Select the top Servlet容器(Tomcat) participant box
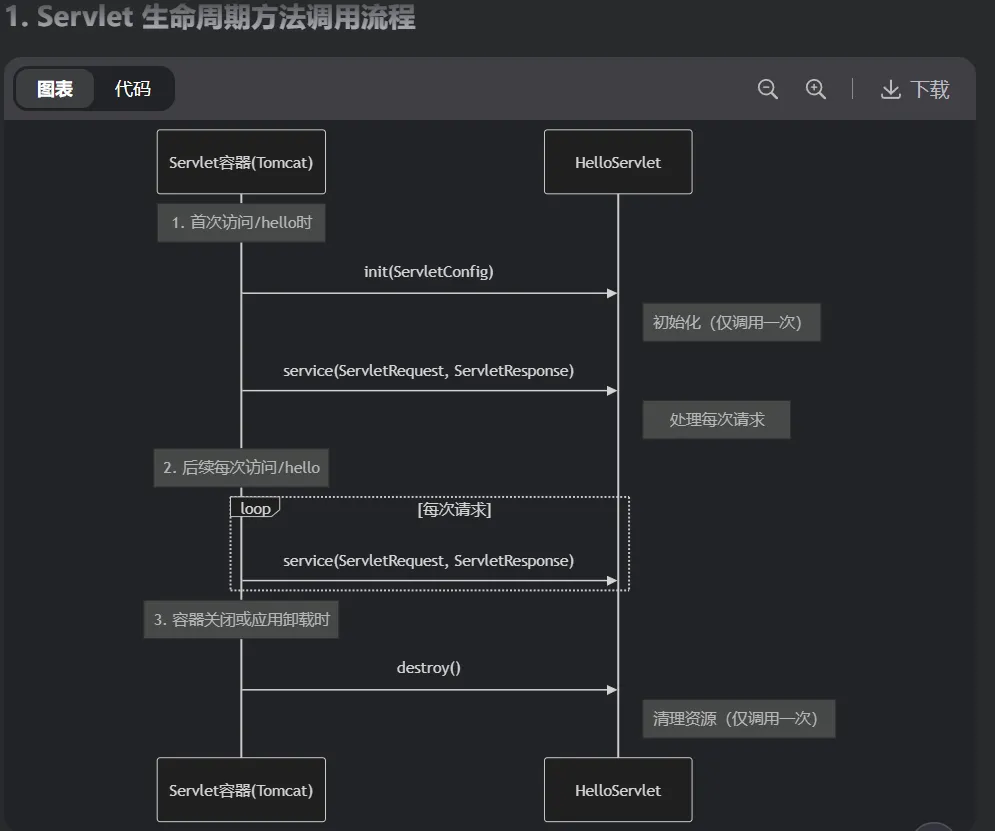The image size is (995, 831). (241, 162)
